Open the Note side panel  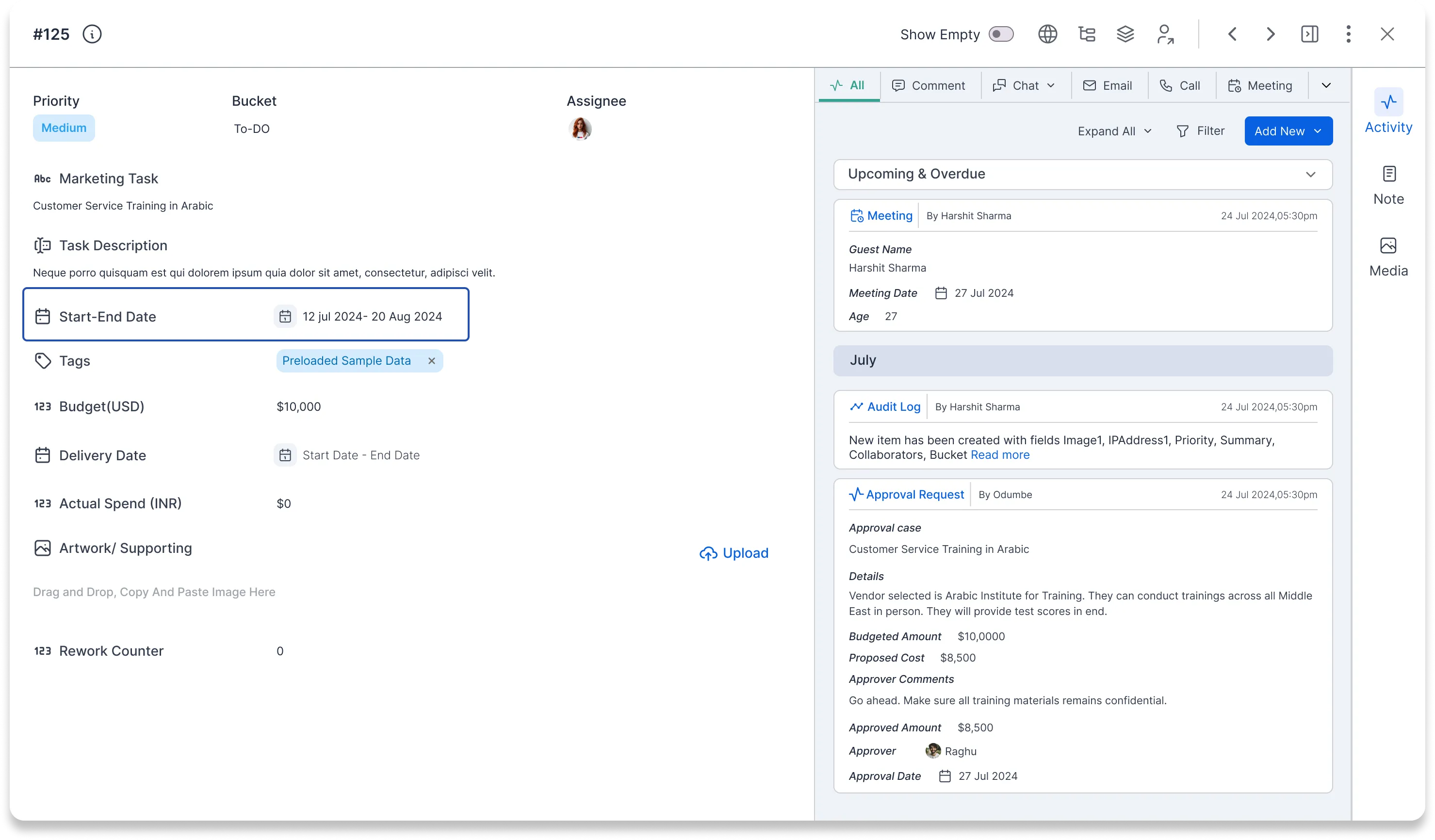1388,186
